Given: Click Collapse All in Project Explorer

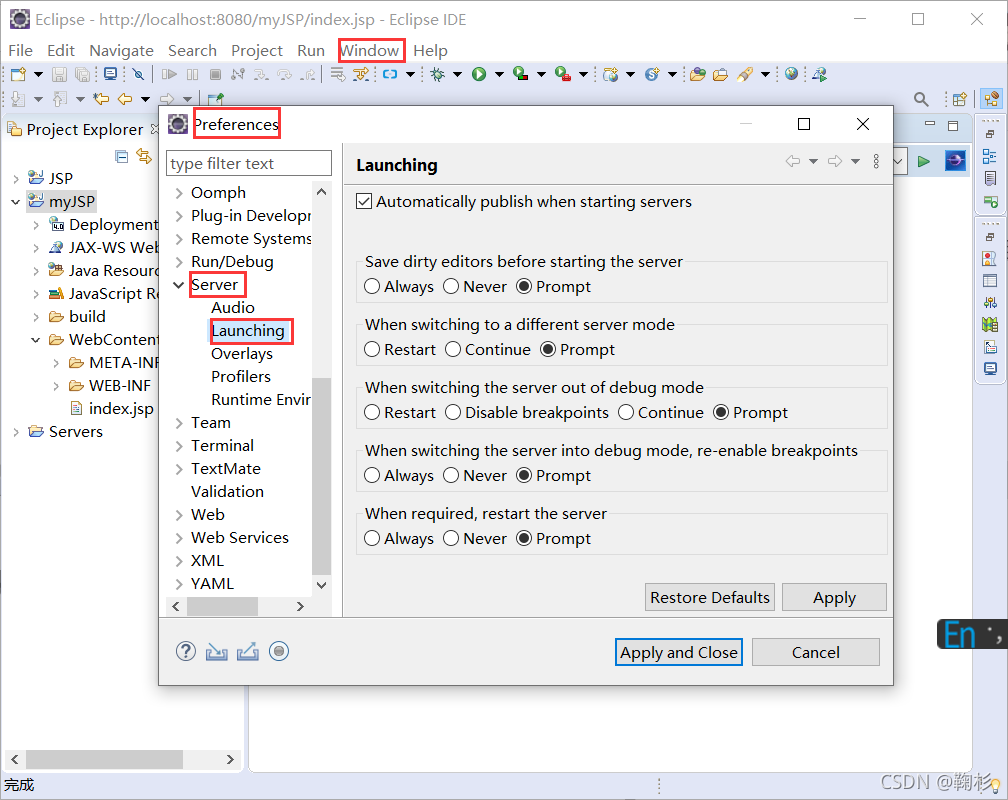Looking at the screenshot, I should coord(122,156).
